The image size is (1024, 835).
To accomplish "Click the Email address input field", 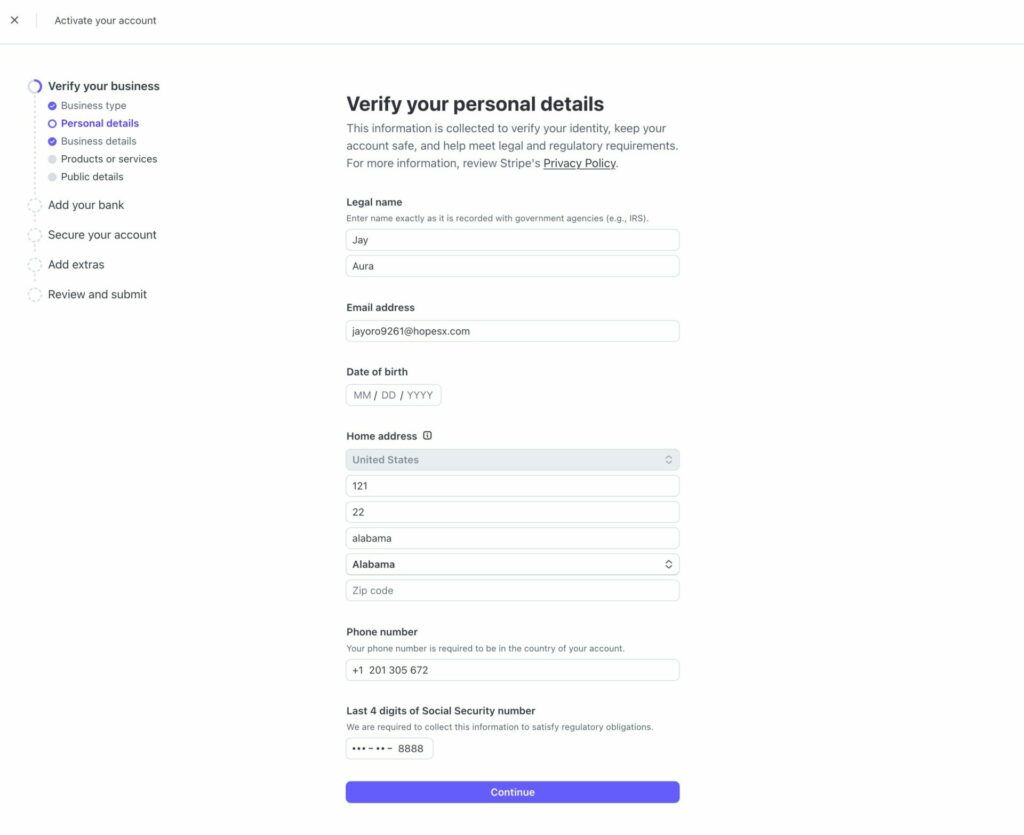I will coord(512,331).
